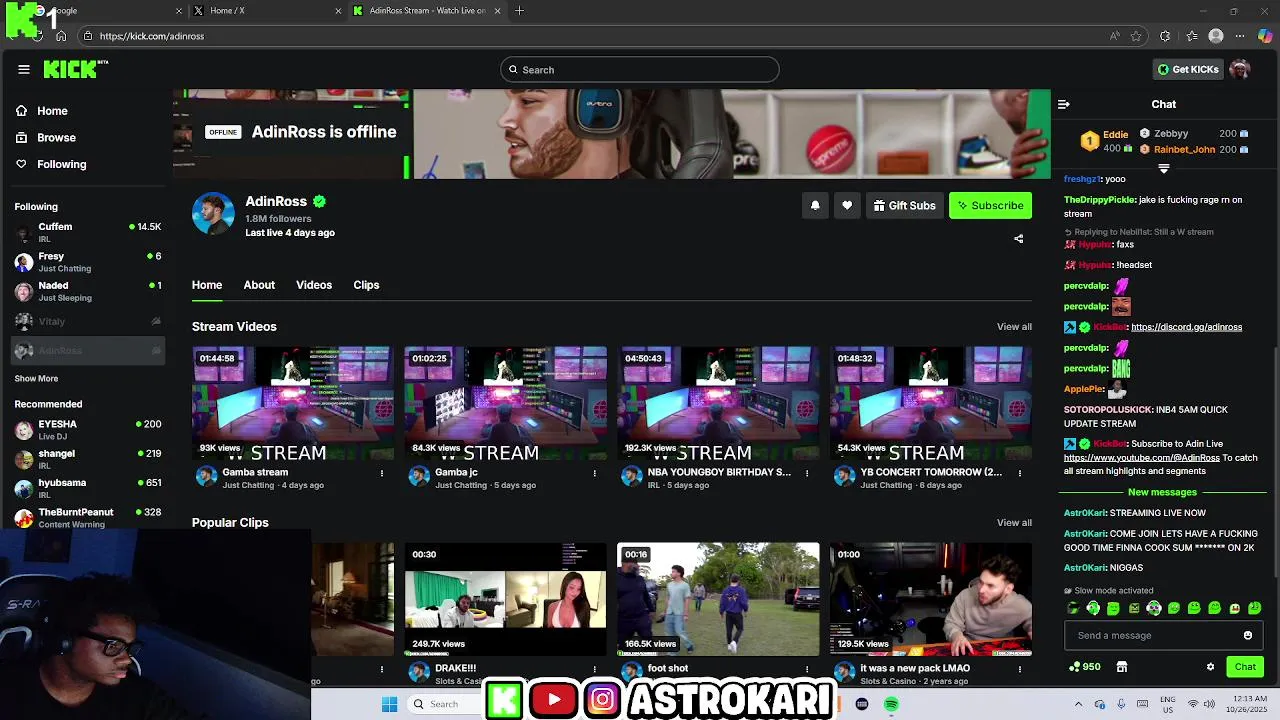Switch to the channel Clips tab
1280x720 pixels.
coord(366,285)
